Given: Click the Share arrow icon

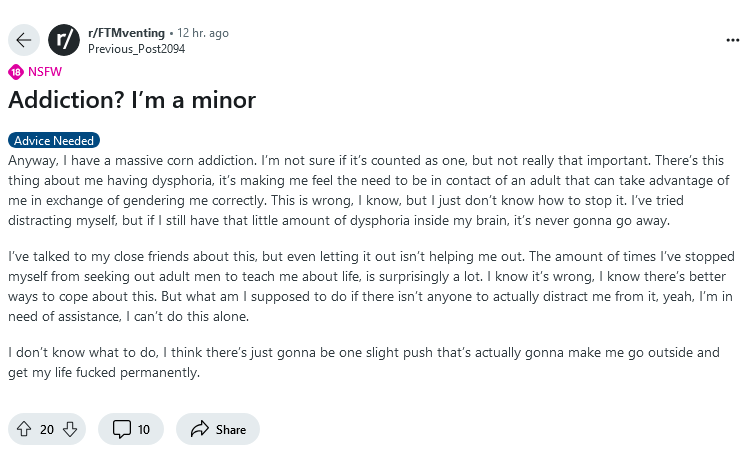Looking at the screenshot, I should click(x=198, y=429).
